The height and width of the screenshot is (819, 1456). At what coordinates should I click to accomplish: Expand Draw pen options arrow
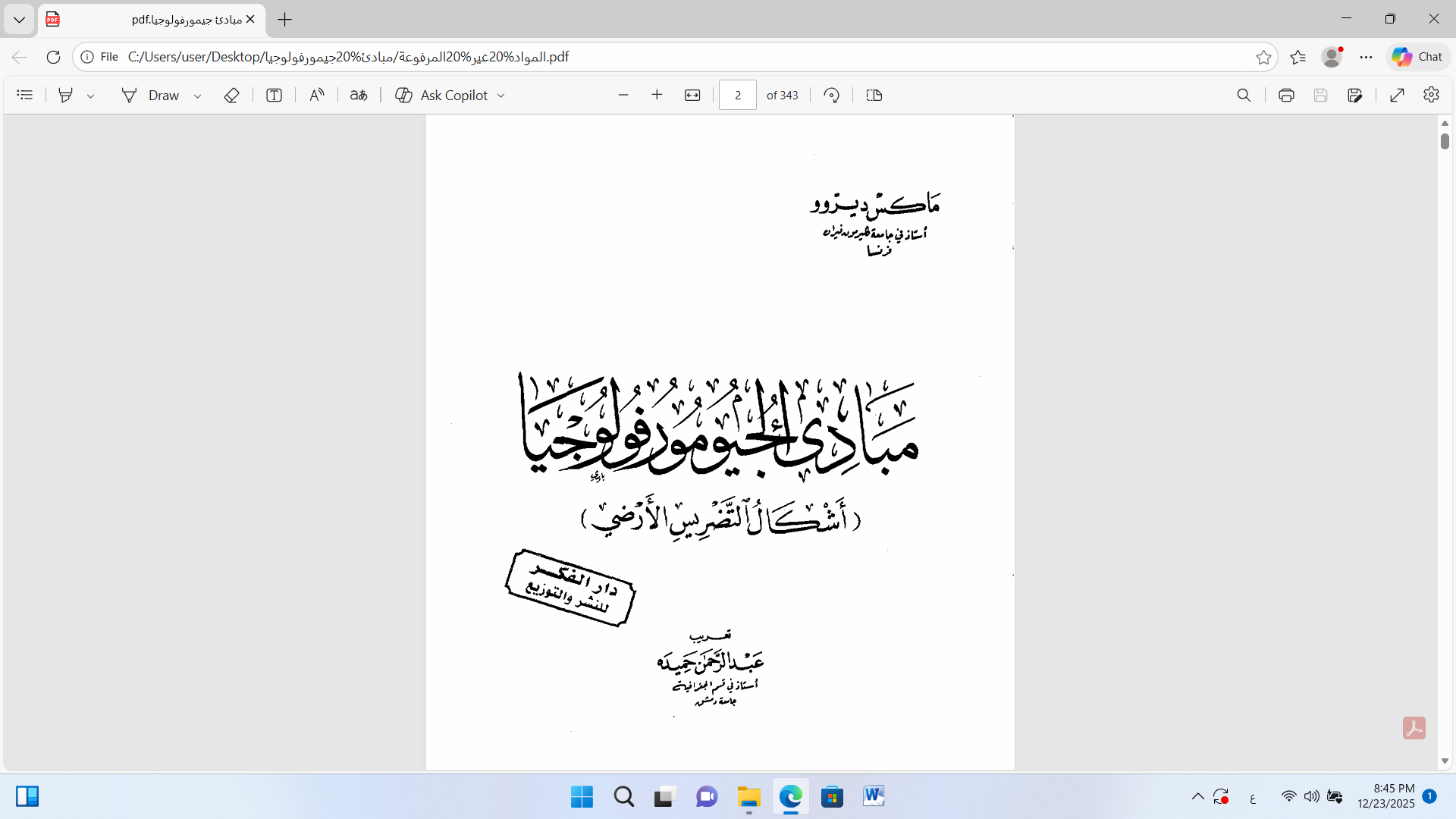coord(197,96)
